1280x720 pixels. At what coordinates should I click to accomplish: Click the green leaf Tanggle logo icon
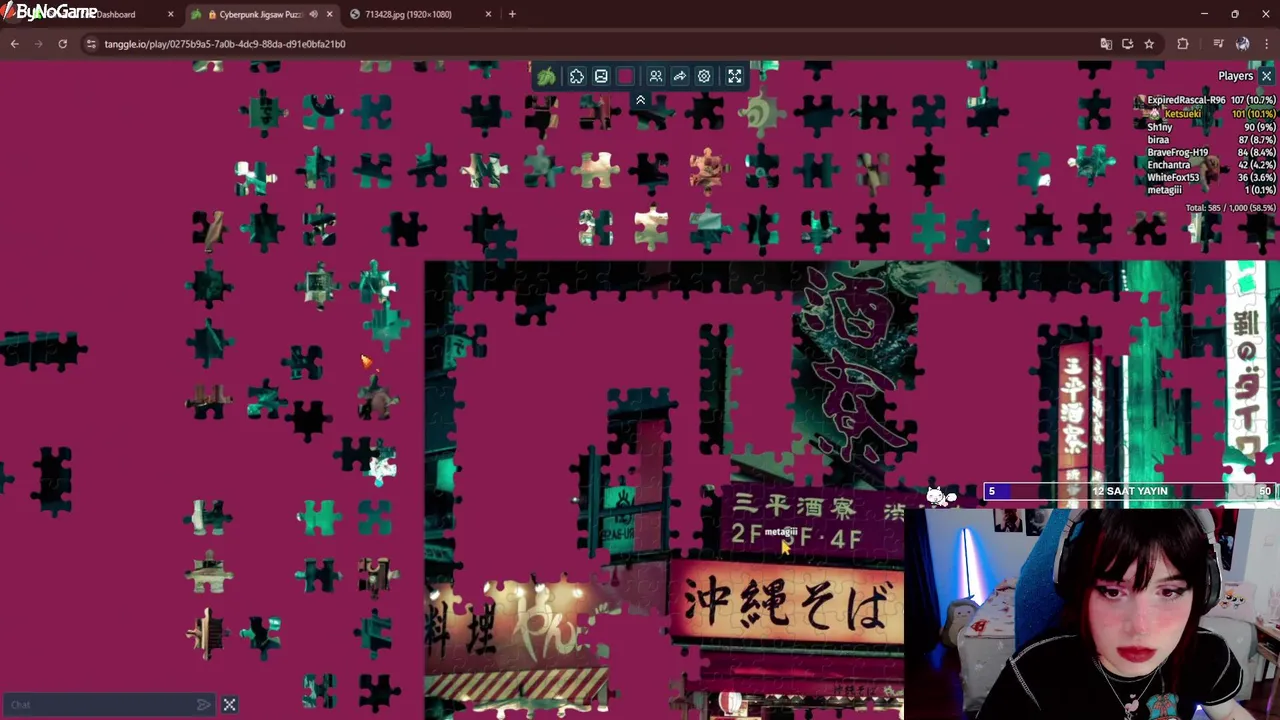click(x=546, y=76)
